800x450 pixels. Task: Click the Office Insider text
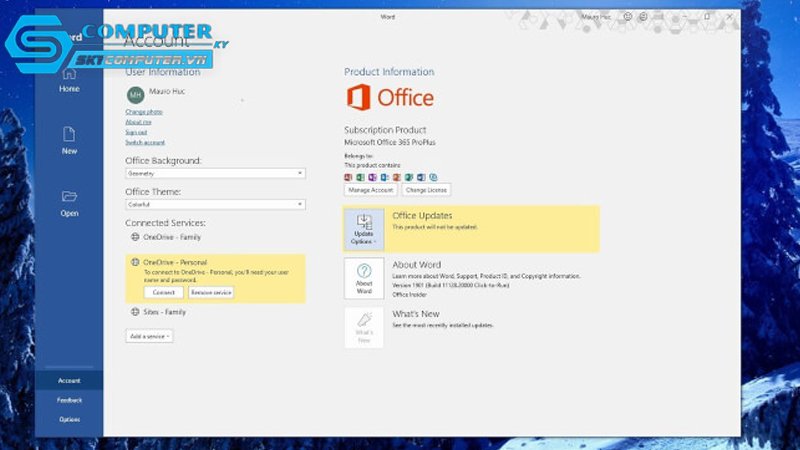pyautogui.click(x=409, y=294)
